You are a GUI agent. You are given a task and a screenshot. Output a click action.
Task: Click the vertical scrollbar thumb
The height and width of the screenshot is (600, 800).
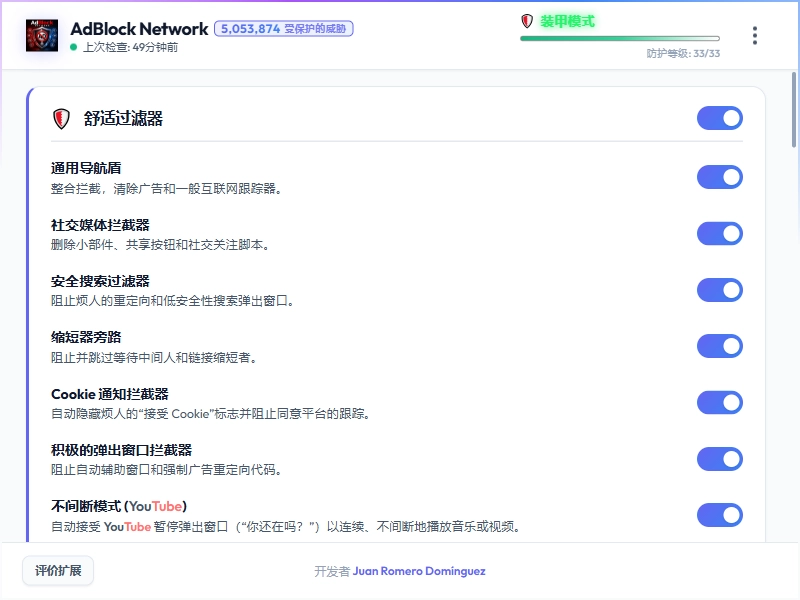(794, 109)
